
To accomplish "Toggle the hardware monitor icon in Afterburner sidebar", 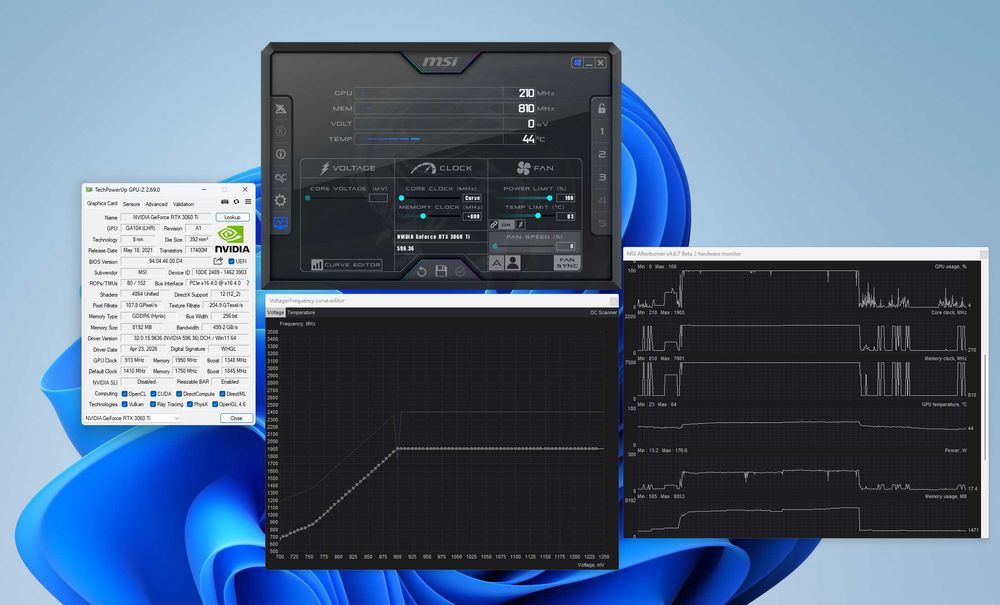I will coord(281,223).
